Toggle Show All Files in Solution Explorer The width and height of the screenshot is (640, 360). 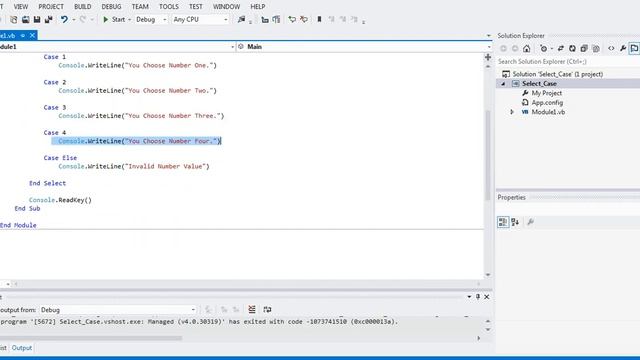[596, 49]
